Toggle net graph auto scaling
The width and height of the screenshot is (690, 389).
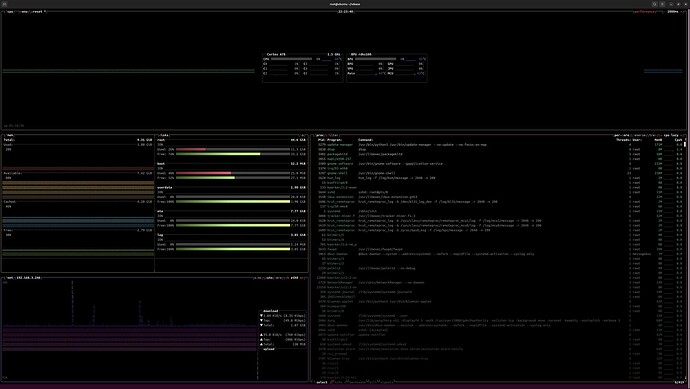pos(268,278)
